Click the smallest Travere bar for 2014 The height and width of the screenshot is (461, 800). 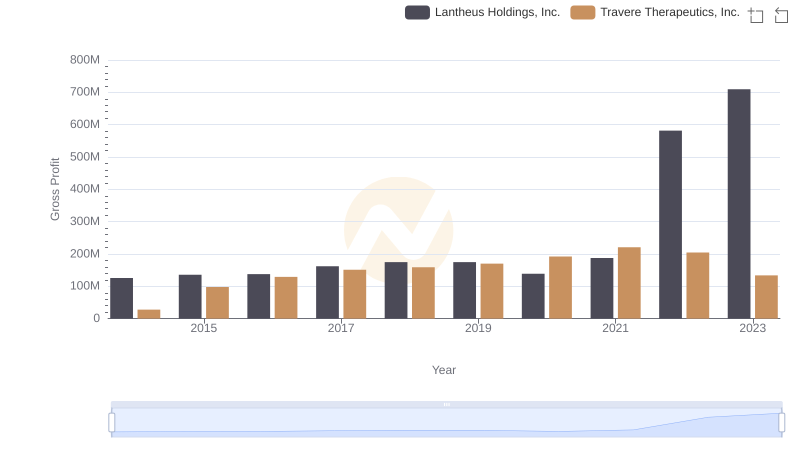(x=149, y=314)
